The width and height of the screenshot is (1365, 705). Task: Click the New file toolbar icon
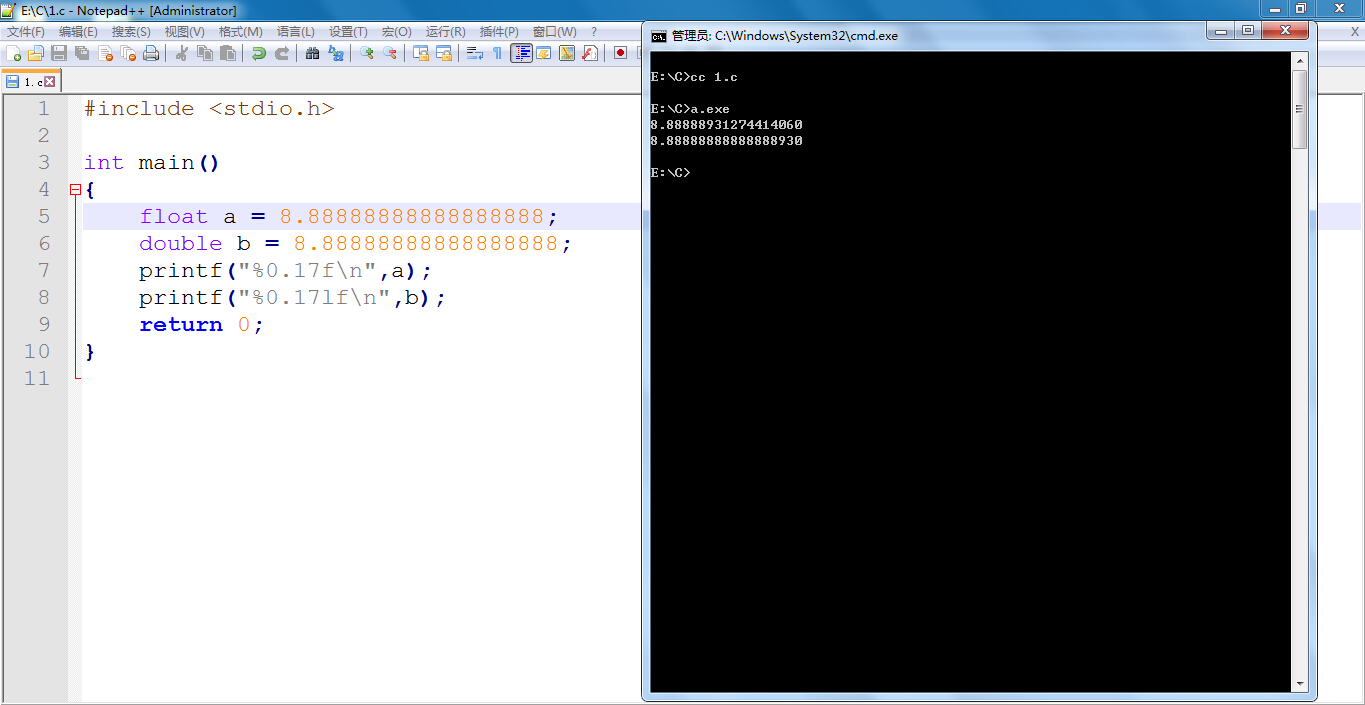click(13, 53)
